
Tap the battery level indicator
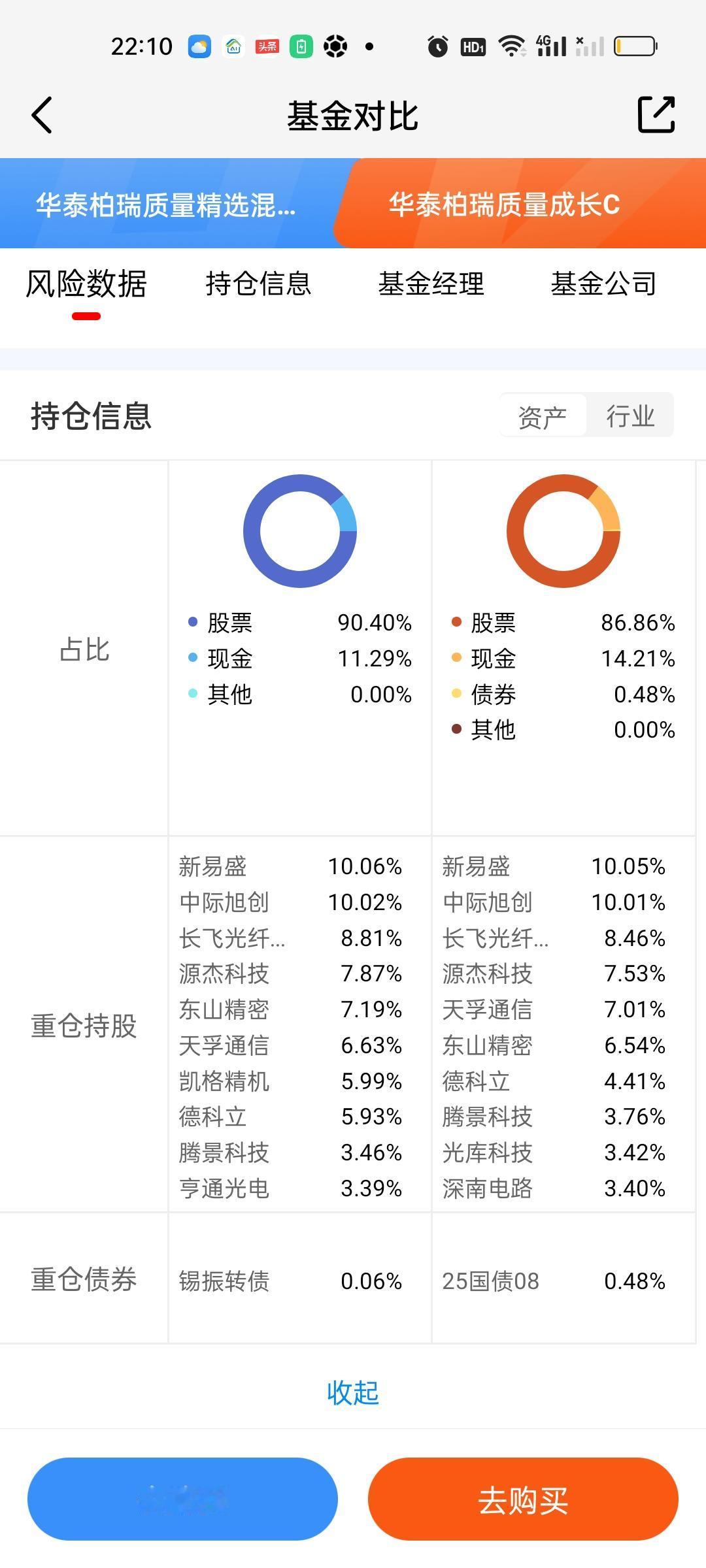[x=635, y=46]
